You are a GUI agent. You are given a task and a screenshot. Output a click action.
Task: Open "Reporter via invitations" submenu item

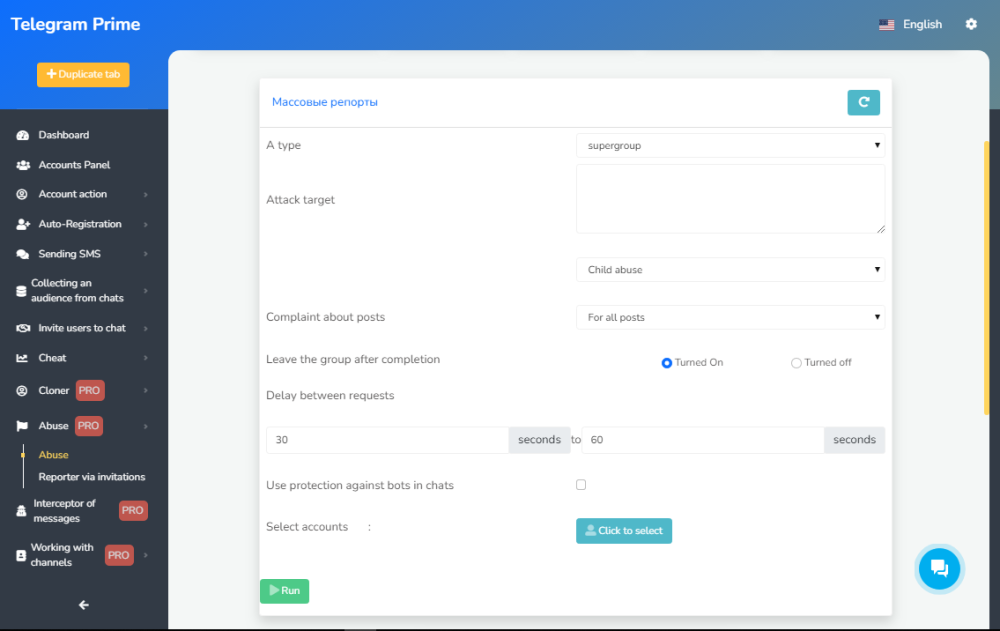pyautogui.click(x=92, y=477)
